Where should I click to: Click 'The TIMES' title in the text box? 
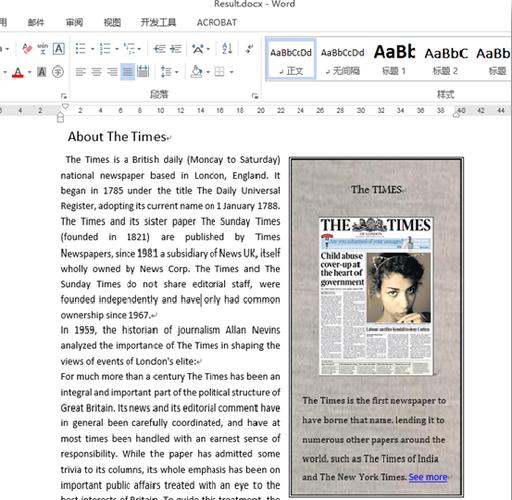tap(376, 190)
